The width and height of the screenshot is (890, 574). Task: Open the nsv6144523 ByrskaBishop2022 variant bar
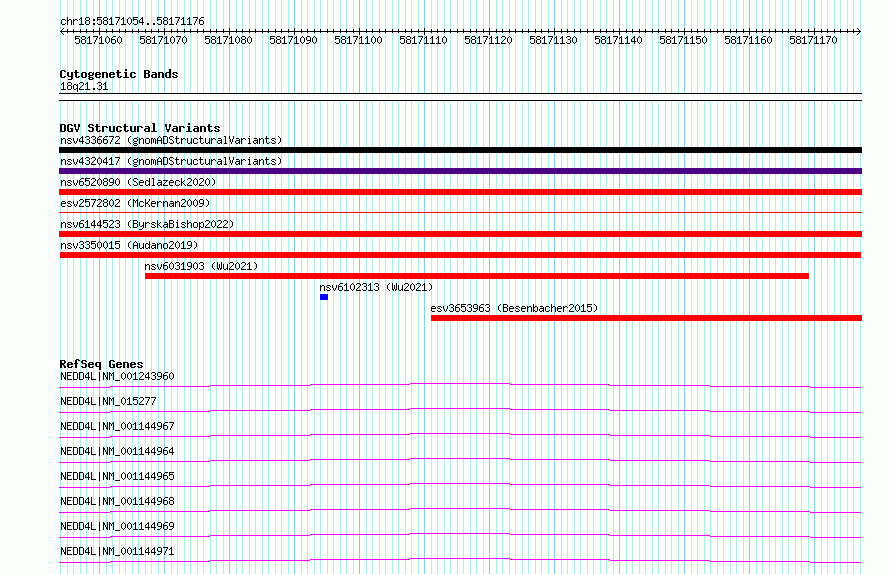tap(460, 234)
